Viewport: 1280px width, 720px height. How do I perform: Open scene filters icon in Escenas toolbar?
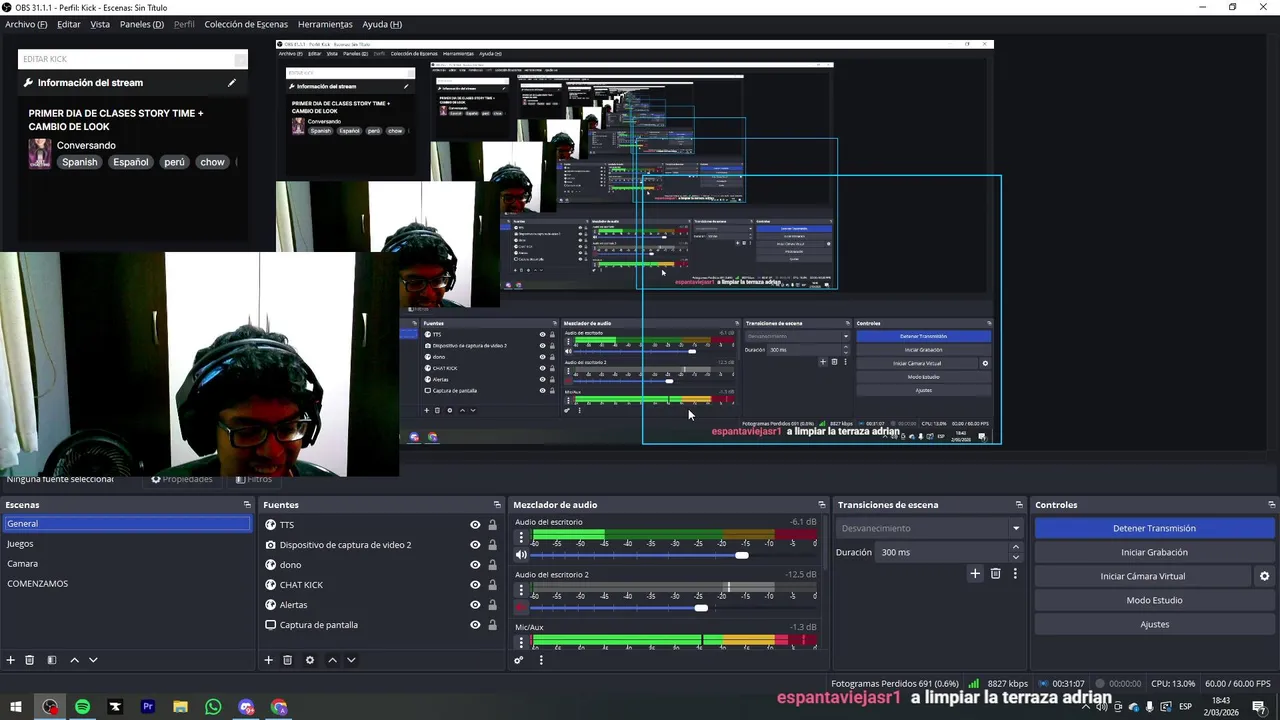click(52, 660)
